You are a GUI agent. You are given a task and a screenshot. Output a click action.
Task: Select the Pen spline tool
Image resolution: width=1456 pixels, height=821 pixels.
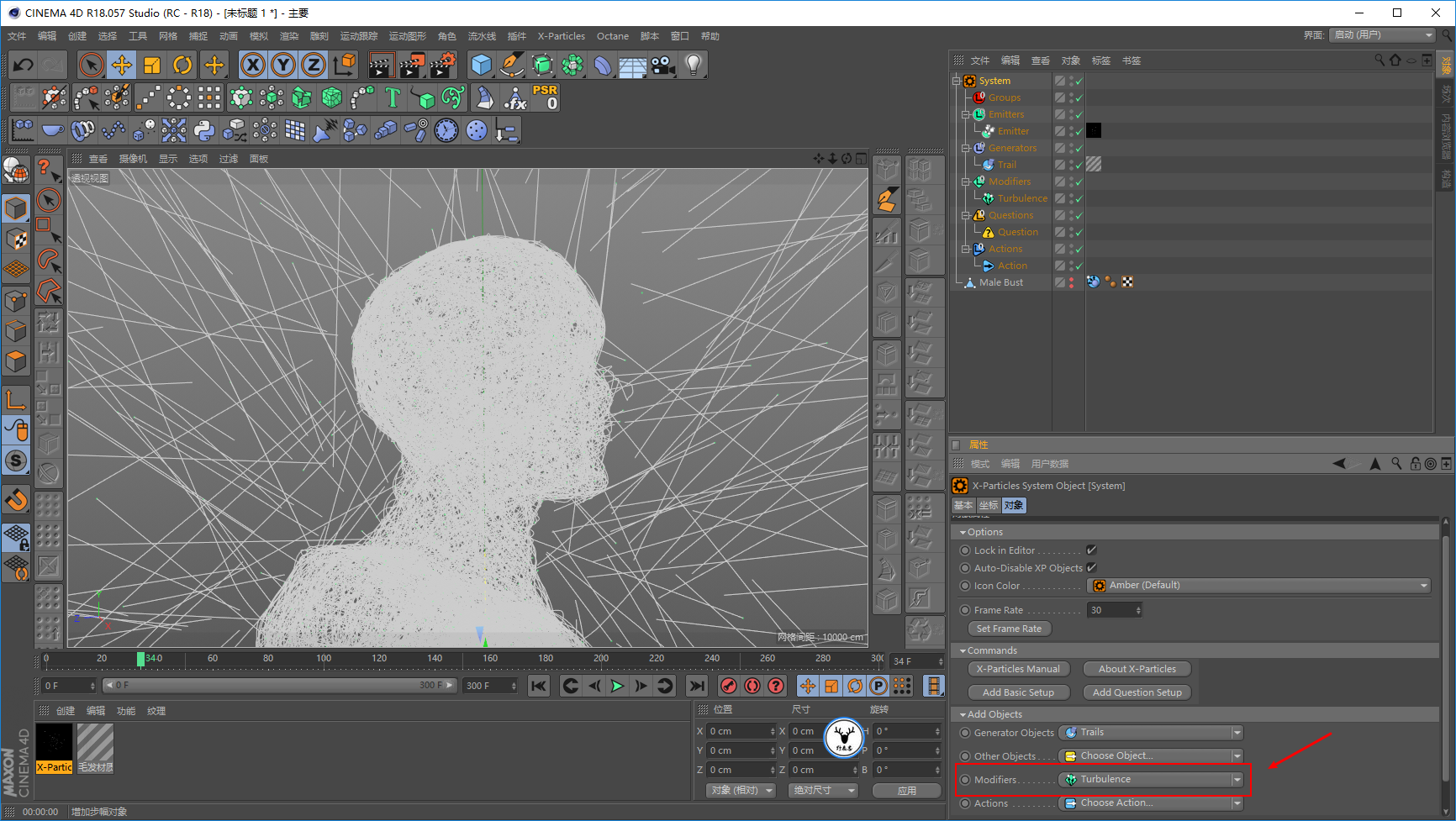pos(511,65)
